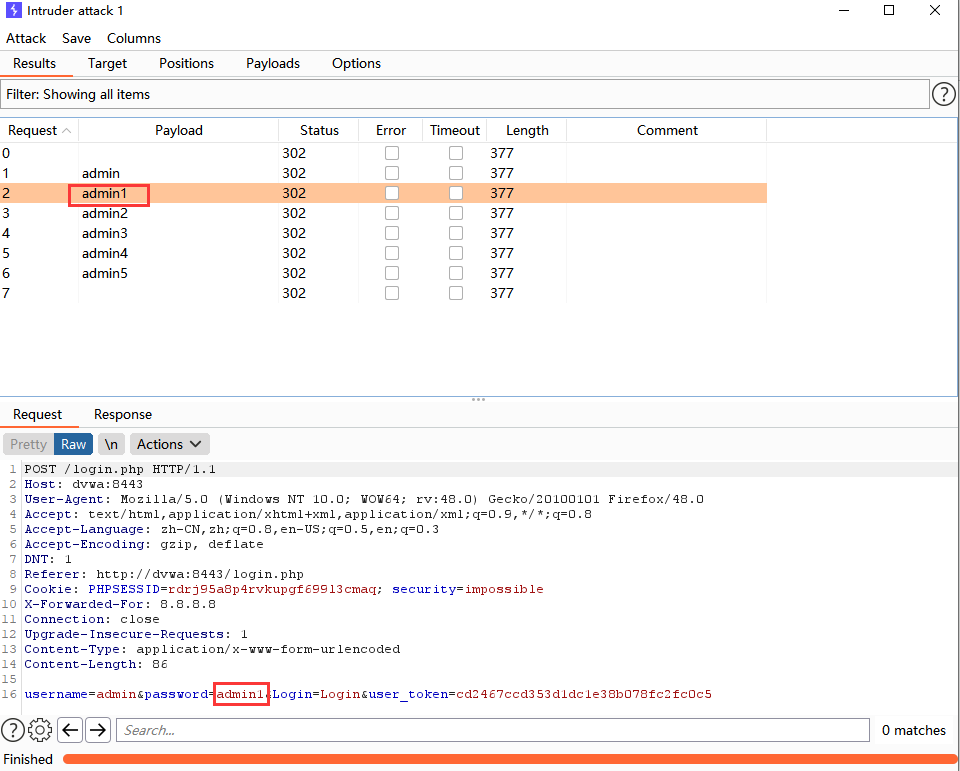This screenshot has height=771, width=960.
Task: Switch to the Pretty request view
Action: click(x=27, y=443)
